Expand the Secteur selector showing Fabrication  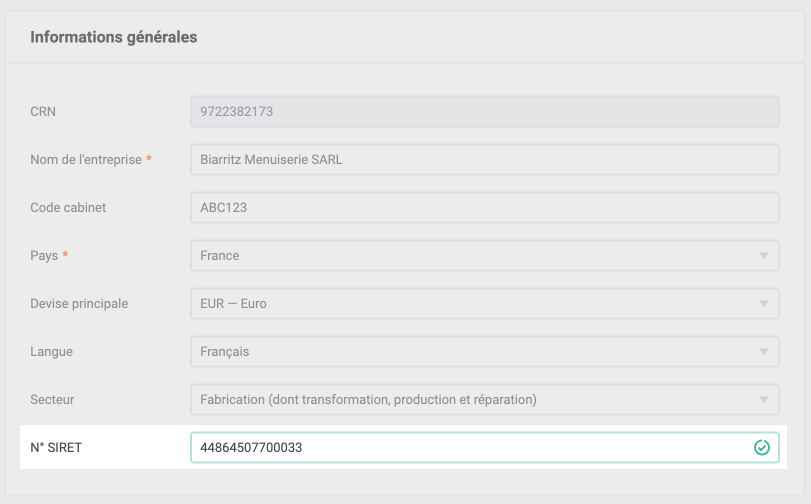tap(485, 399)
